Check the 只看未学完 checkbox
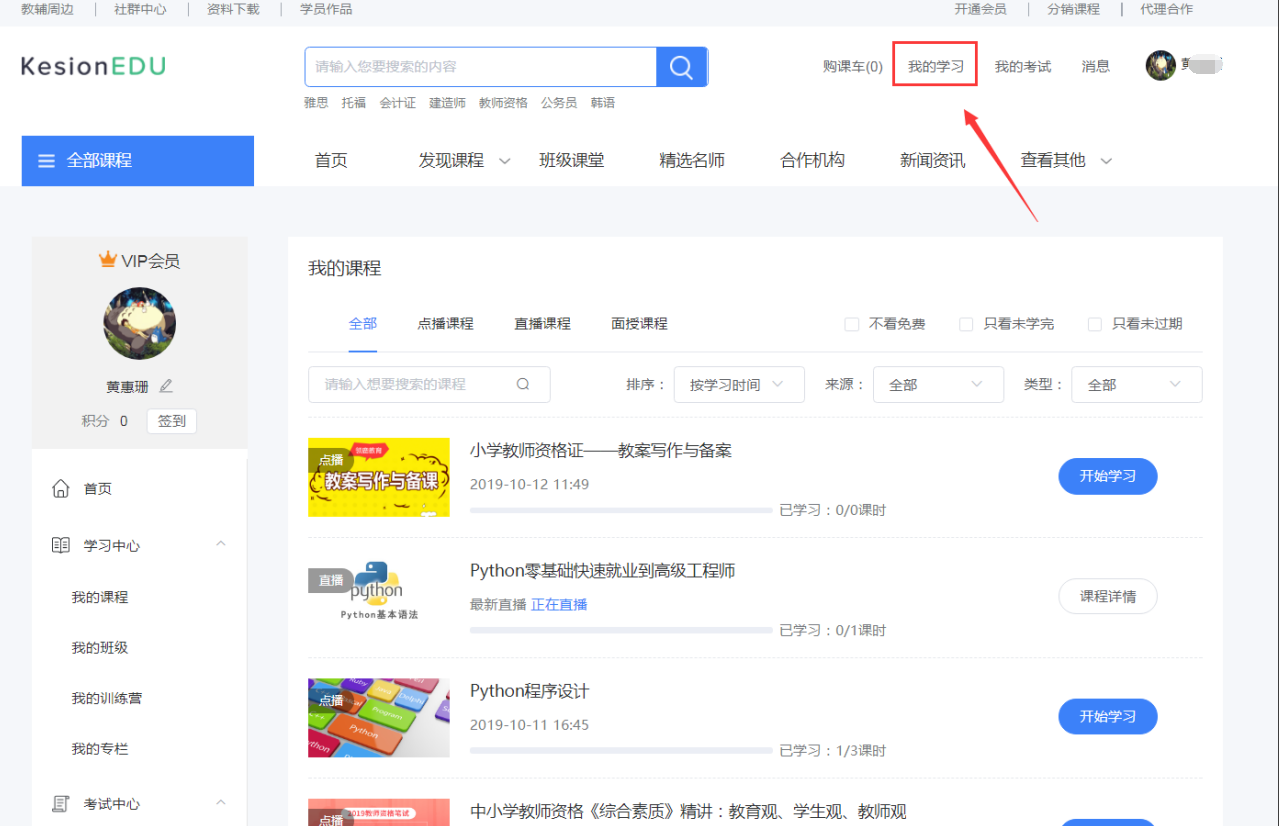Screen dimensions: 1279x826 (x=966, y=324)
